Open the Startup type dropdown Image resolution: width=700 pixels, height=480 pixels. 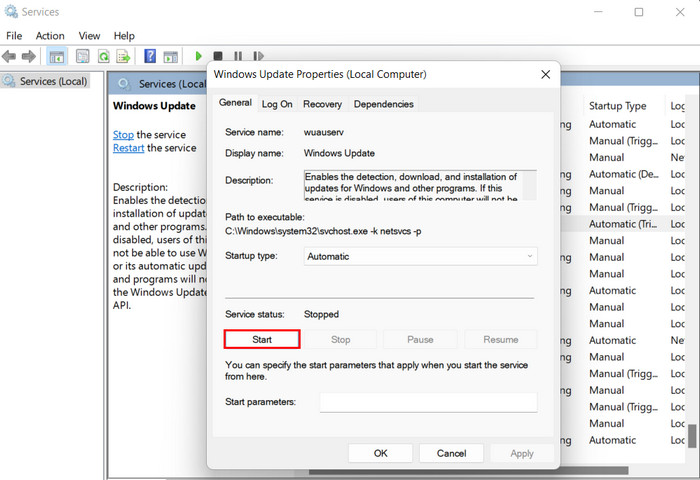click(x=421, y=256)
